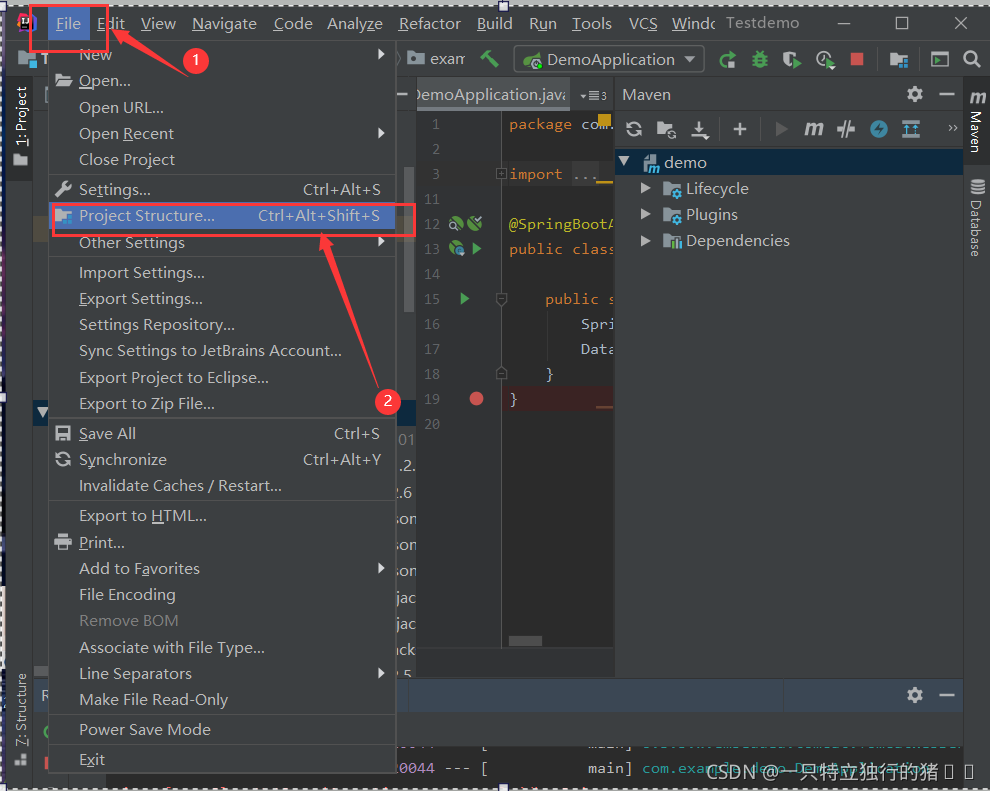This screenshot has width=990, height=791.
Task: Toggle Maven offline mode lightning icon
Action: (x=878, y=129)
